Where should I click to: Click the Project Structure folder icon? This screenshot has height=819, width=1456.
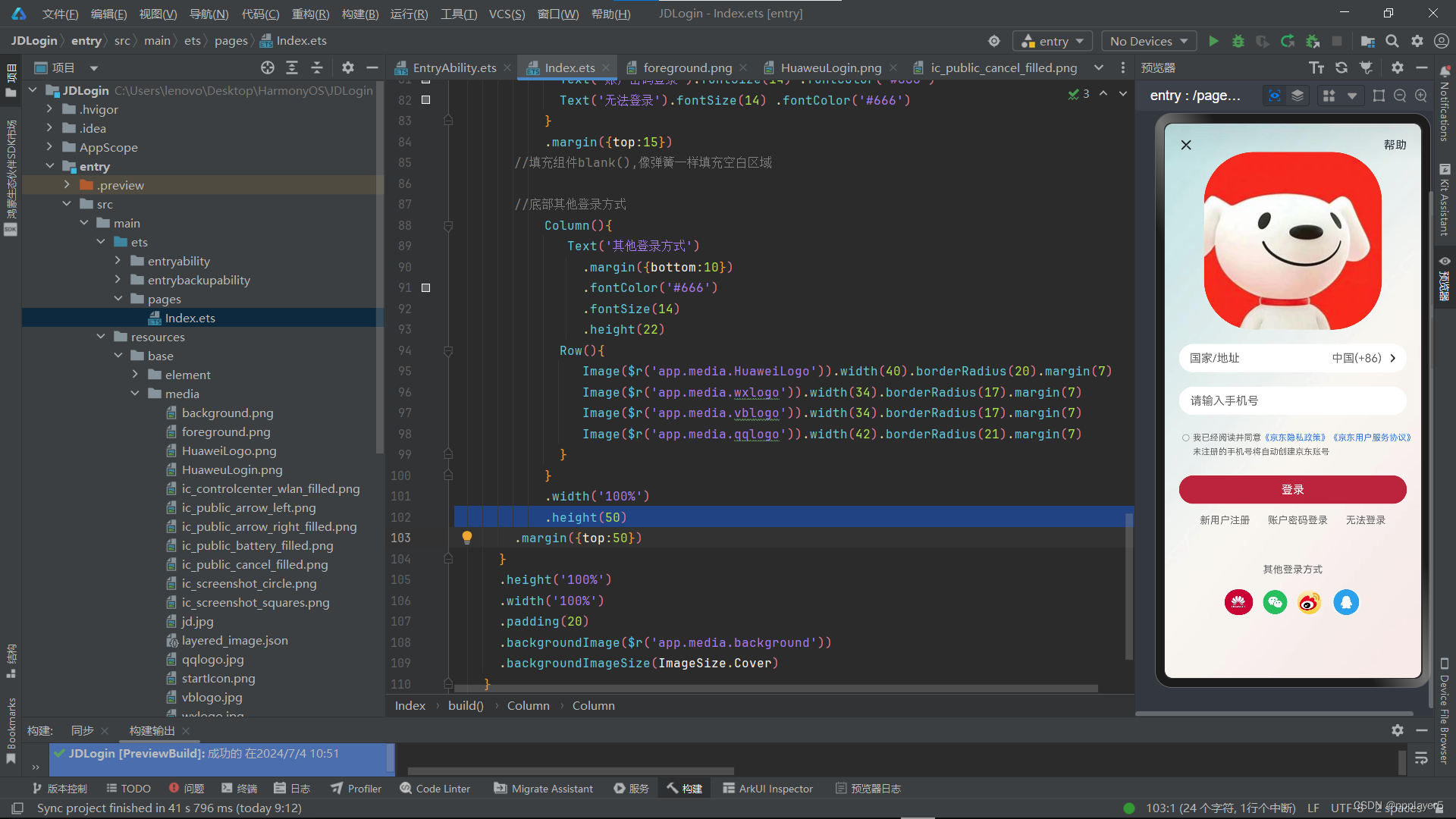(x=1367, y=41)
